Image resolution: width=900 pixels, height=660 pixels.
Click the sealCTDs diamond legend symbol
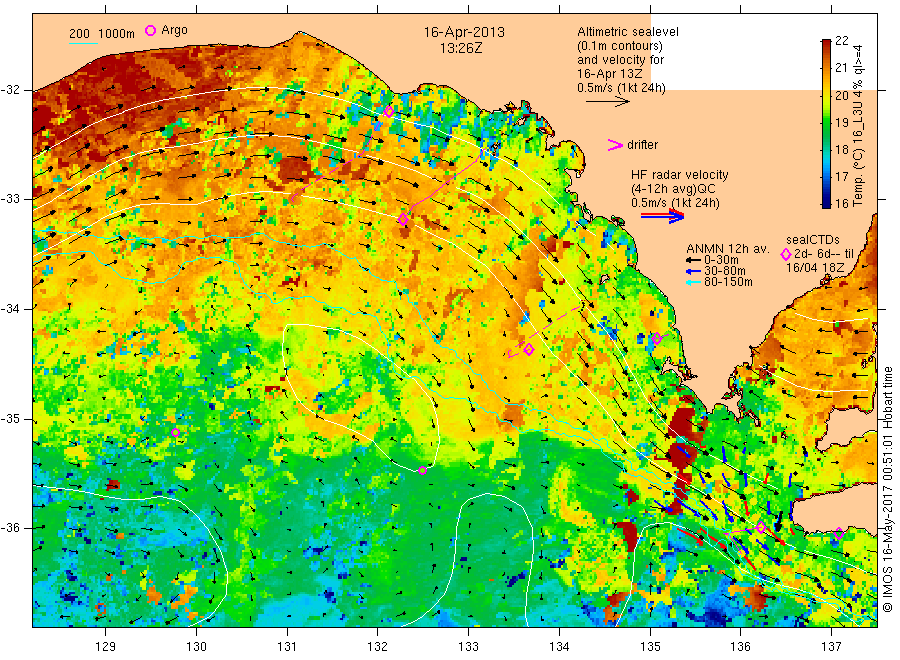coord(786,254)
